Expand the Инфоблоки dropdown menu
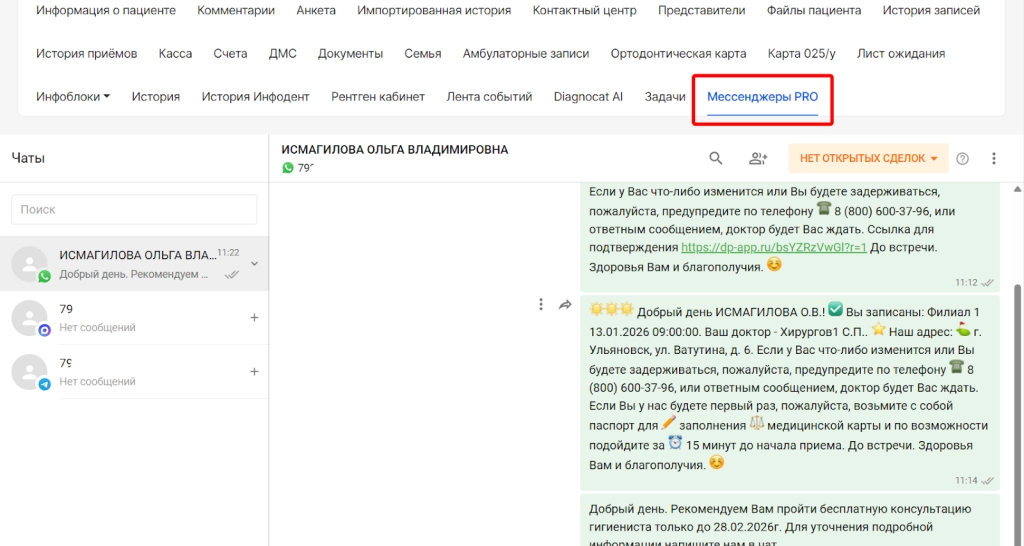1024x546 pixels. tap(73, 97)
